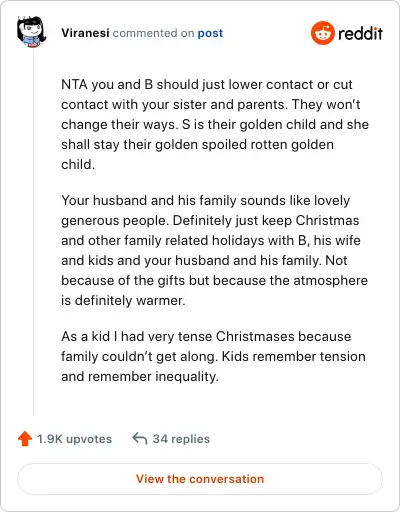Click the paragraph starting 'NTA you and B'
400x512 pixels.
(x=215, y=124)
